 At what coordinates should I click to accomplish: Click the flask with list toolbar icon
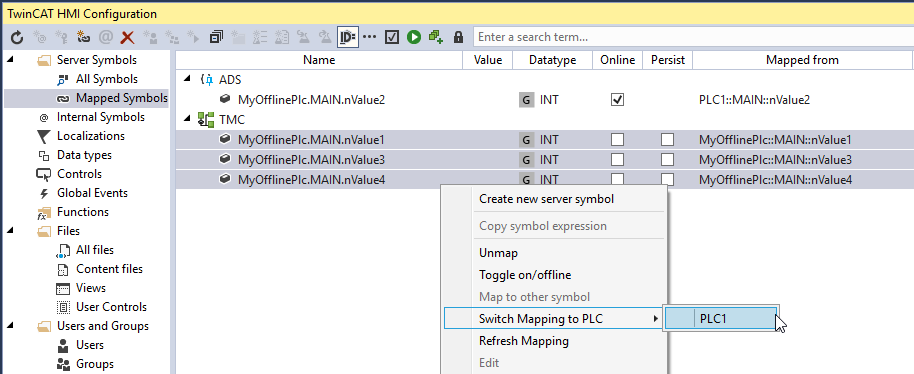260,37
